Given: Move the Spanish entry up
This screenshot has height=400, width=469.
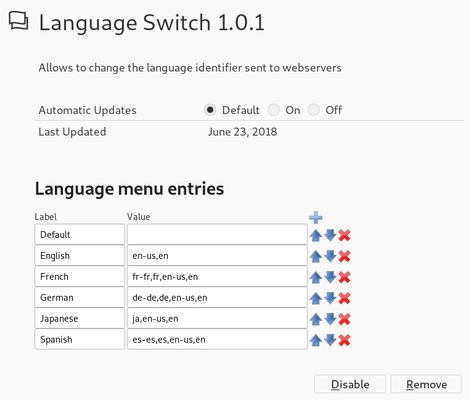Looking at the screenshot, I should point(315,340).
